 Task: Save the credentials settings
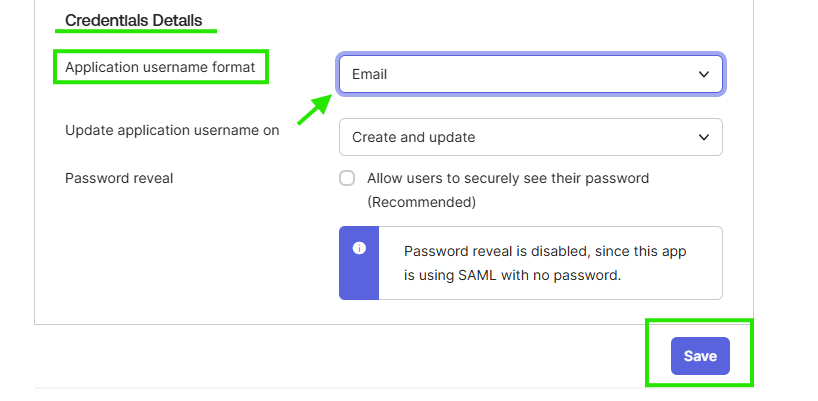(x=700, y=356)
